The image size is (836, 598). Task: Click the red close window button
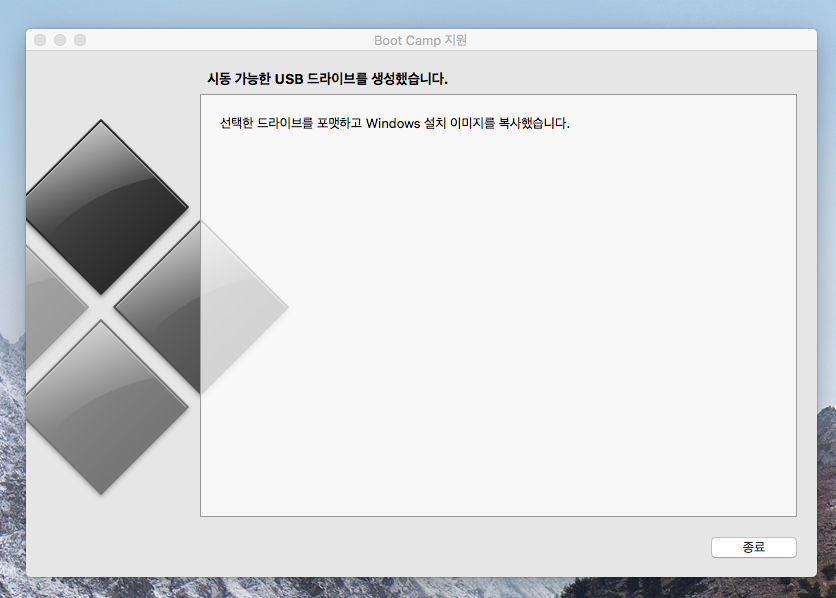(x=40, y=40)
